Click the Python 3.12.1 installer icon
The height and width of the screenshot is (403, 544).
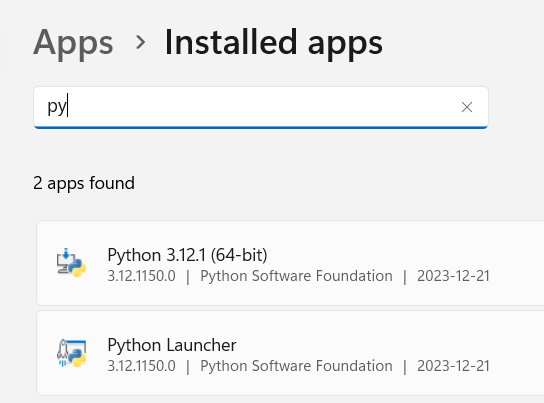pyautogui.click(x=71, y=263)
